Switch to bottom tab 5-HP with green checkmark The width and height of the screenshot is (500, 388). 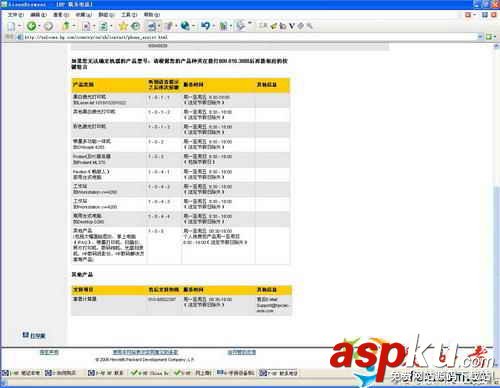pyautogui.click(x=193, y=373)
